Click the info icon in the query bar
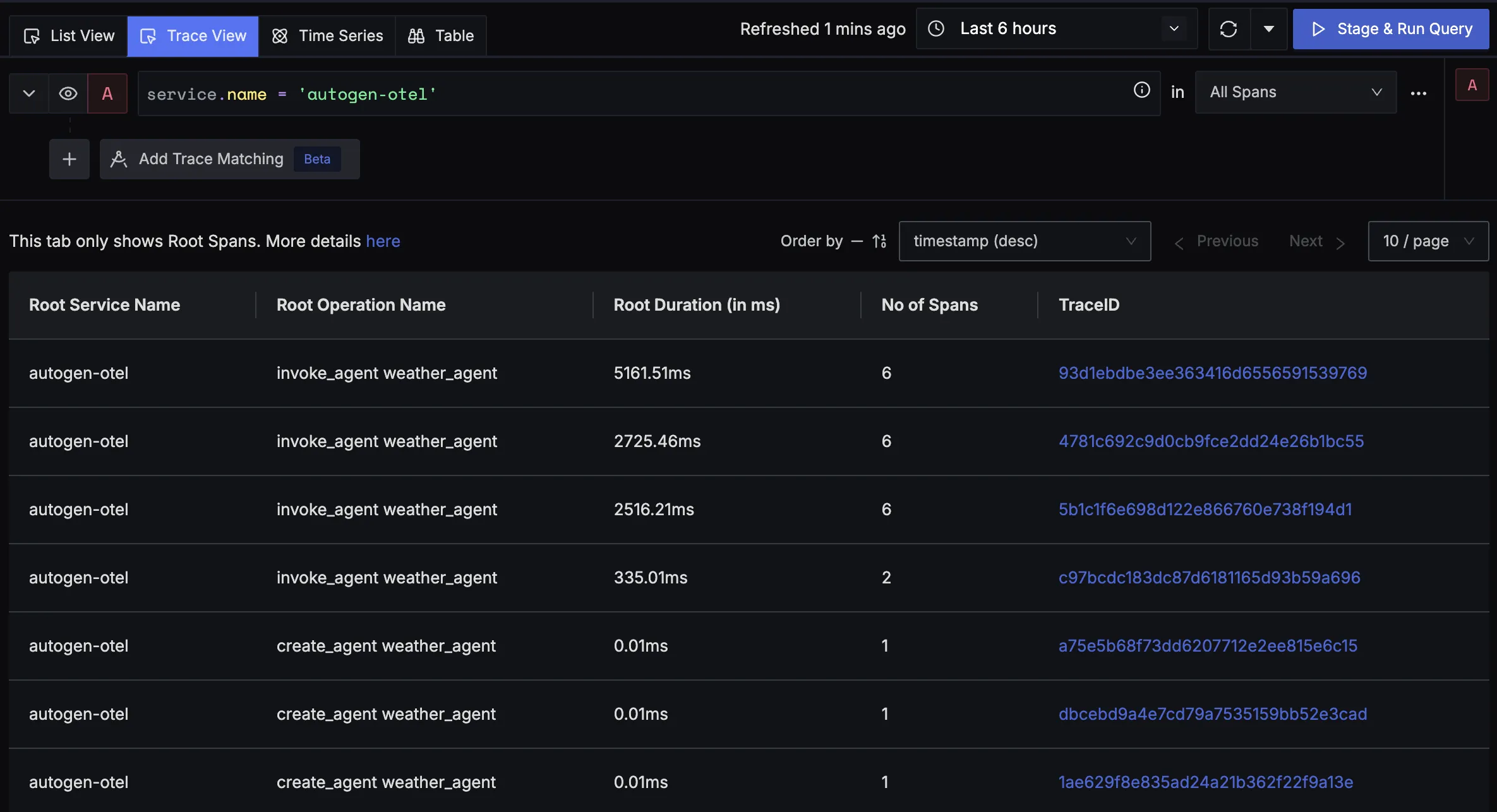Viewport: 1497px width, 812px height. pyautogui.click(x=1141, y=90)
